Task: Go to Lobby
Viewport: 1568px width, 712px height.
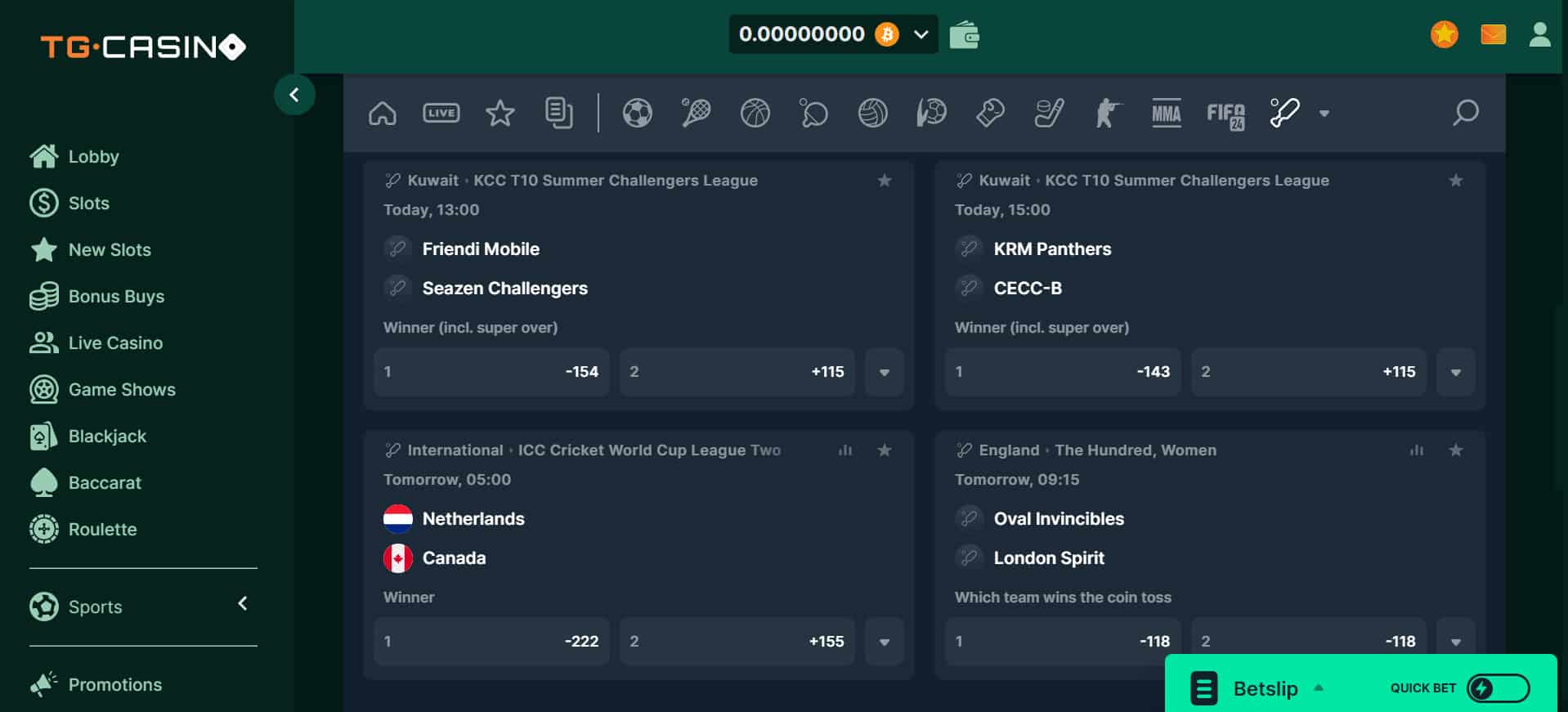Action: (x=74, y=156)
